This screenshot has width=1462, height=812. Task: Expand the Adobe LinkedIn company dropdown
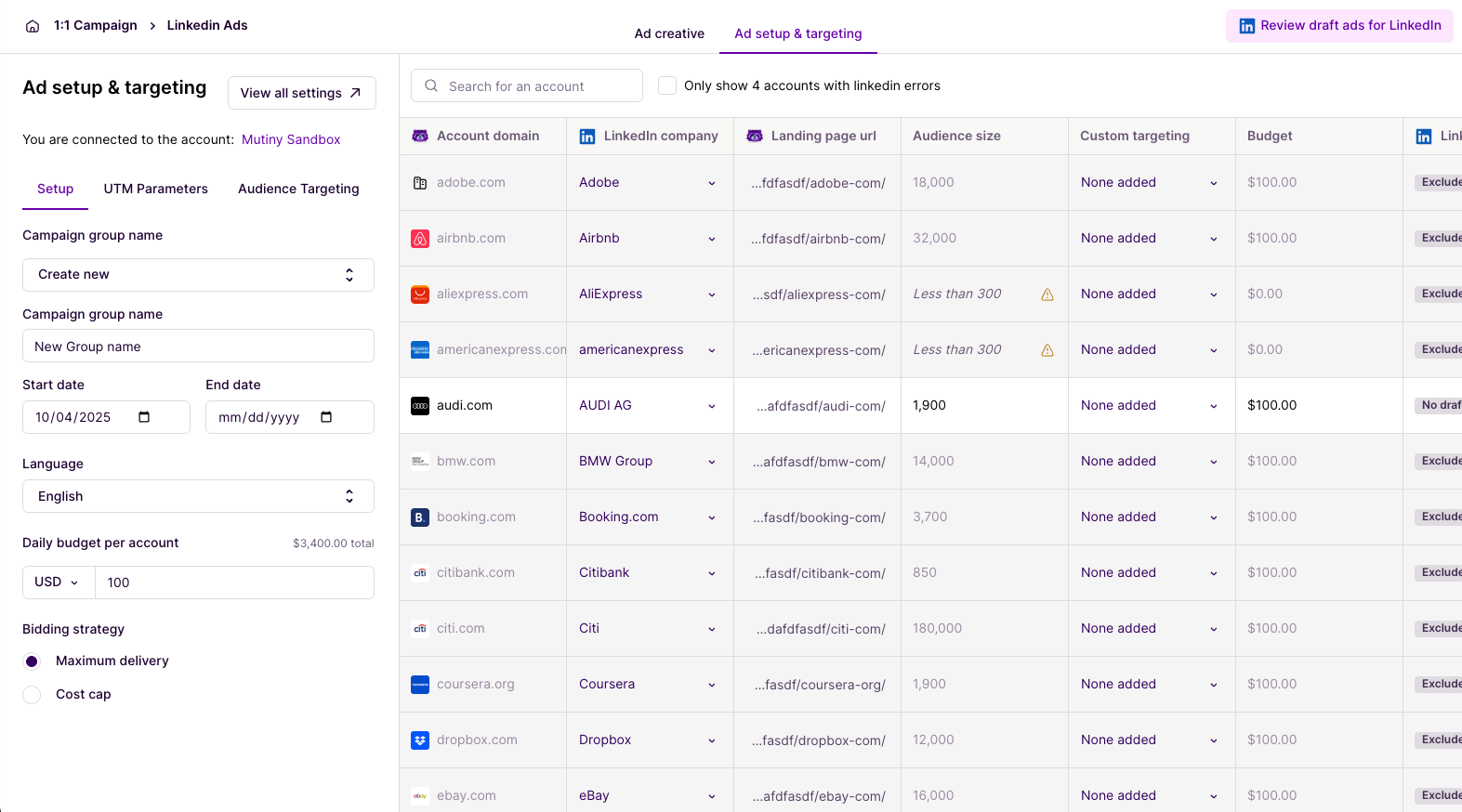coord(712,183)
